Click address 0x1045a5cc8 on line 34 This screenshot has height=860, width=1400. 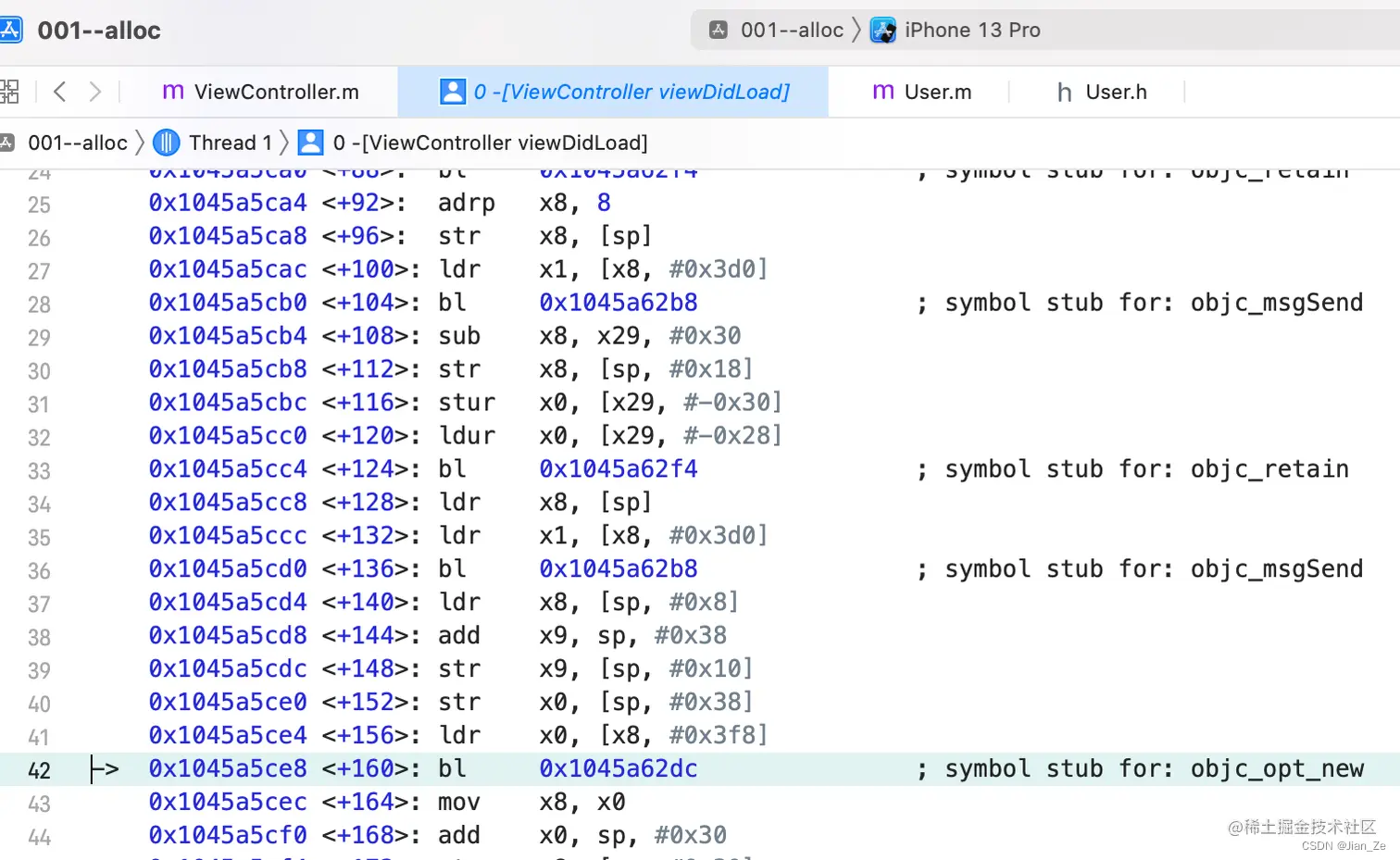tap(228, 502)
